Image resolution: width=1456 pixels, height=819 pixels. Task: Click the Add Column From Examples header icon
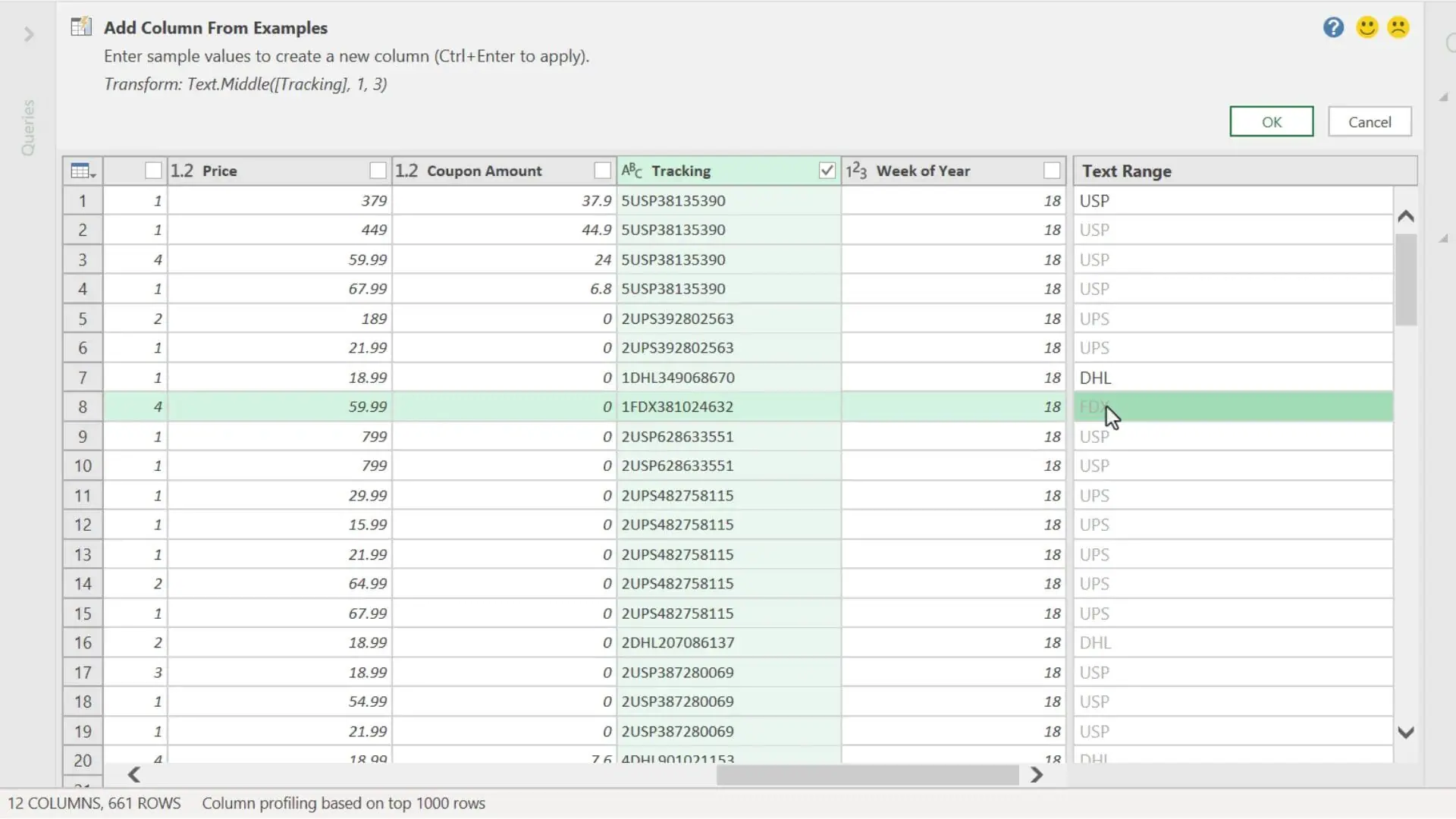pyautogui.click(x=81, y=25)
